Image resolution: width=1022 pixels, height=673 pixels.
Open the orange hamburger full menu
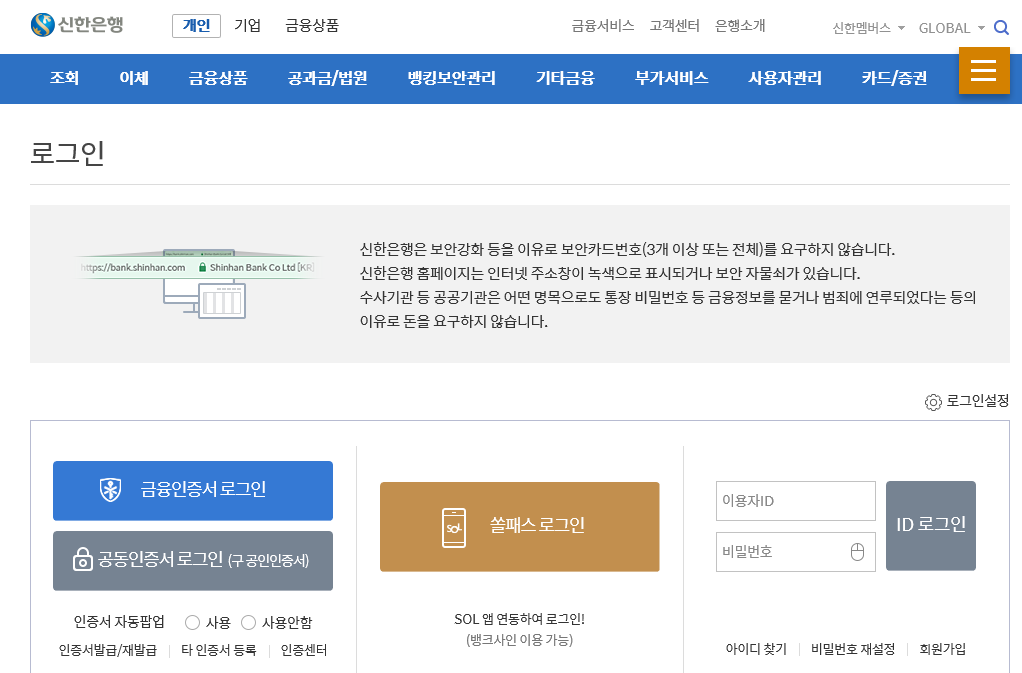pyautogui.click(x=984, y=70)
